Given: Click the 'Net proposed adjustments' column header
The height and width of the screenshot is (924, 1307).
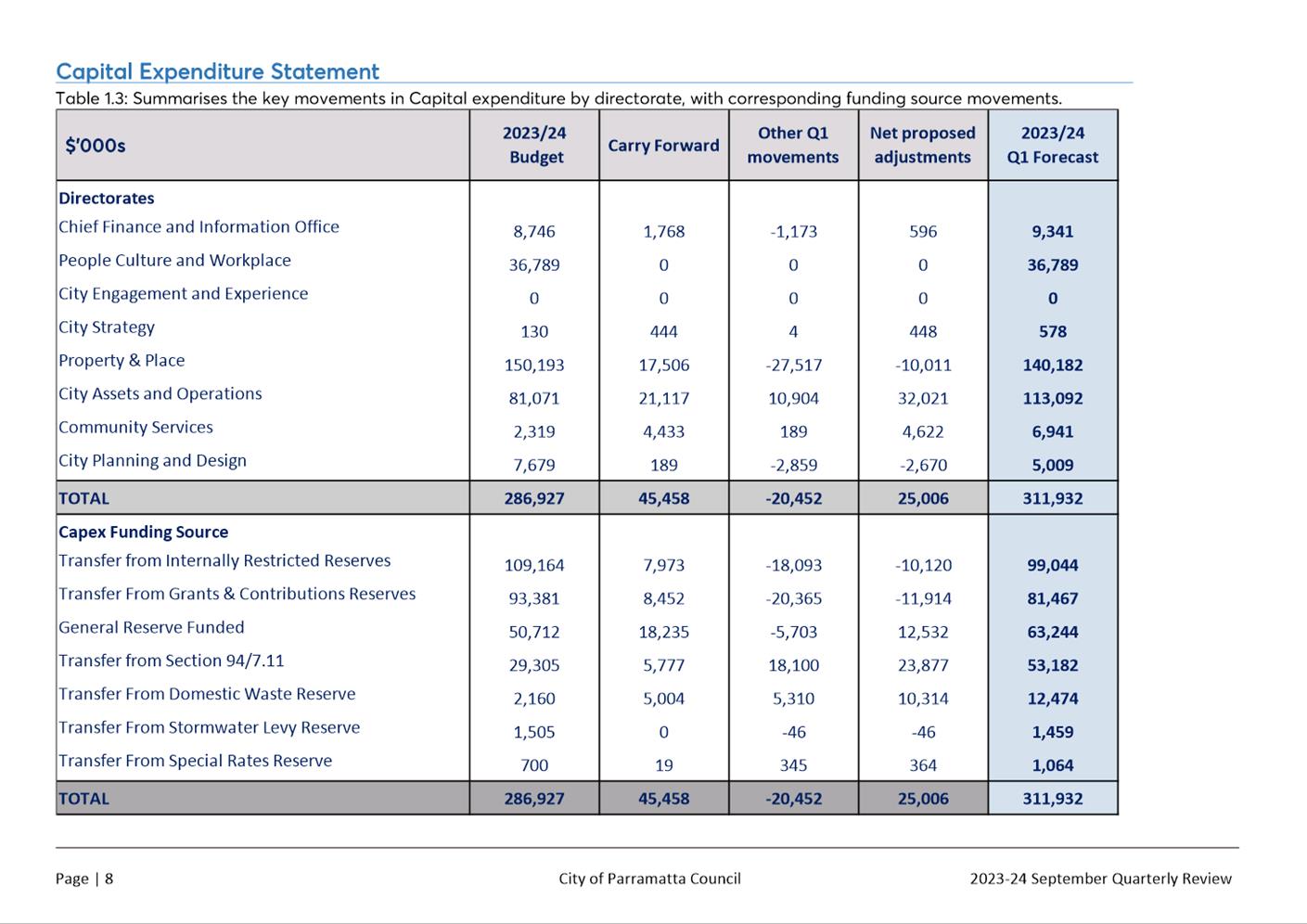Looking at the screenshot, I should (923, 145).
